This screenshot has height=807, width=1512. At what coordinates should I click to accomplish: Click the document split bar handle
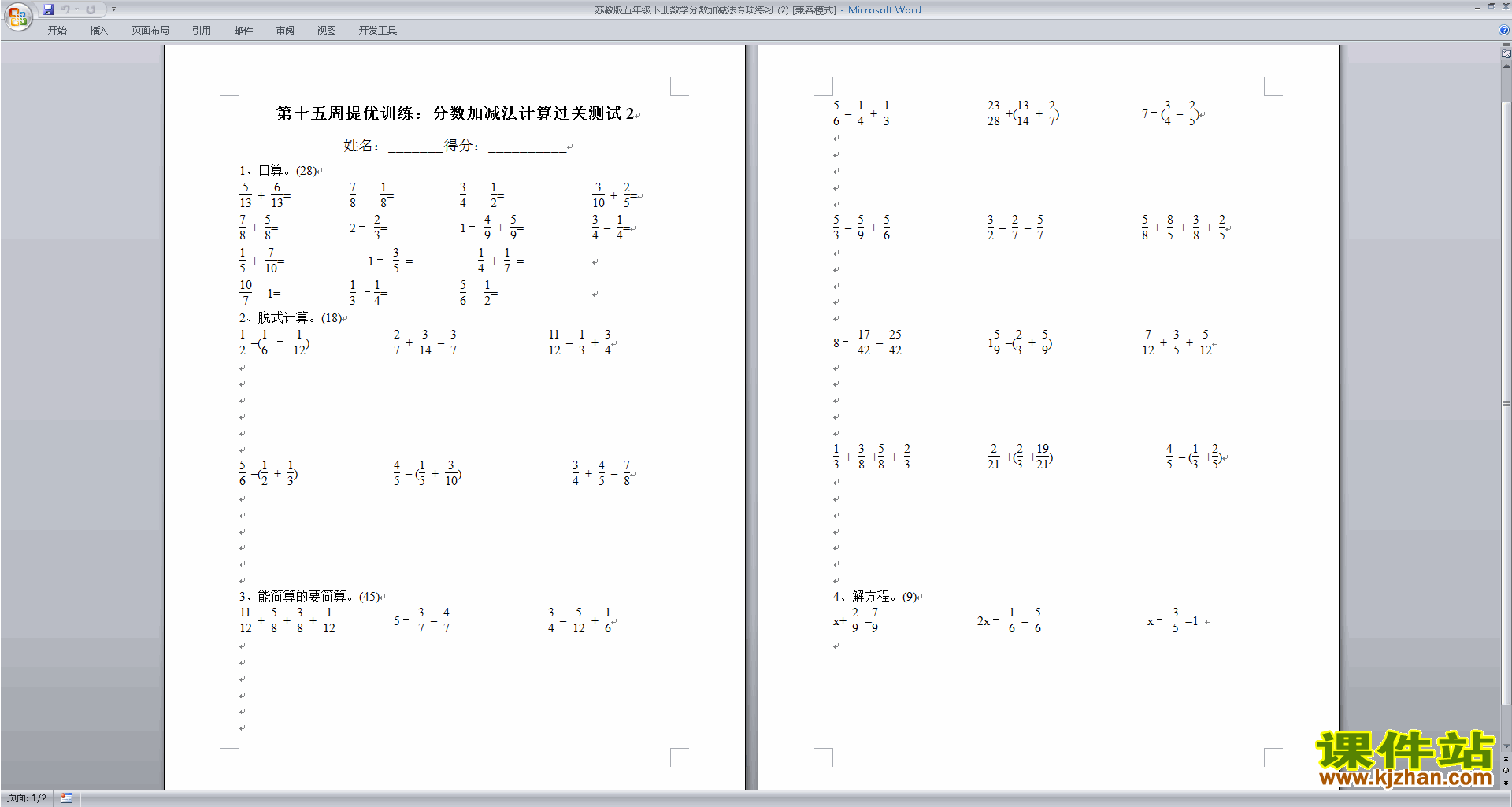1506,45
